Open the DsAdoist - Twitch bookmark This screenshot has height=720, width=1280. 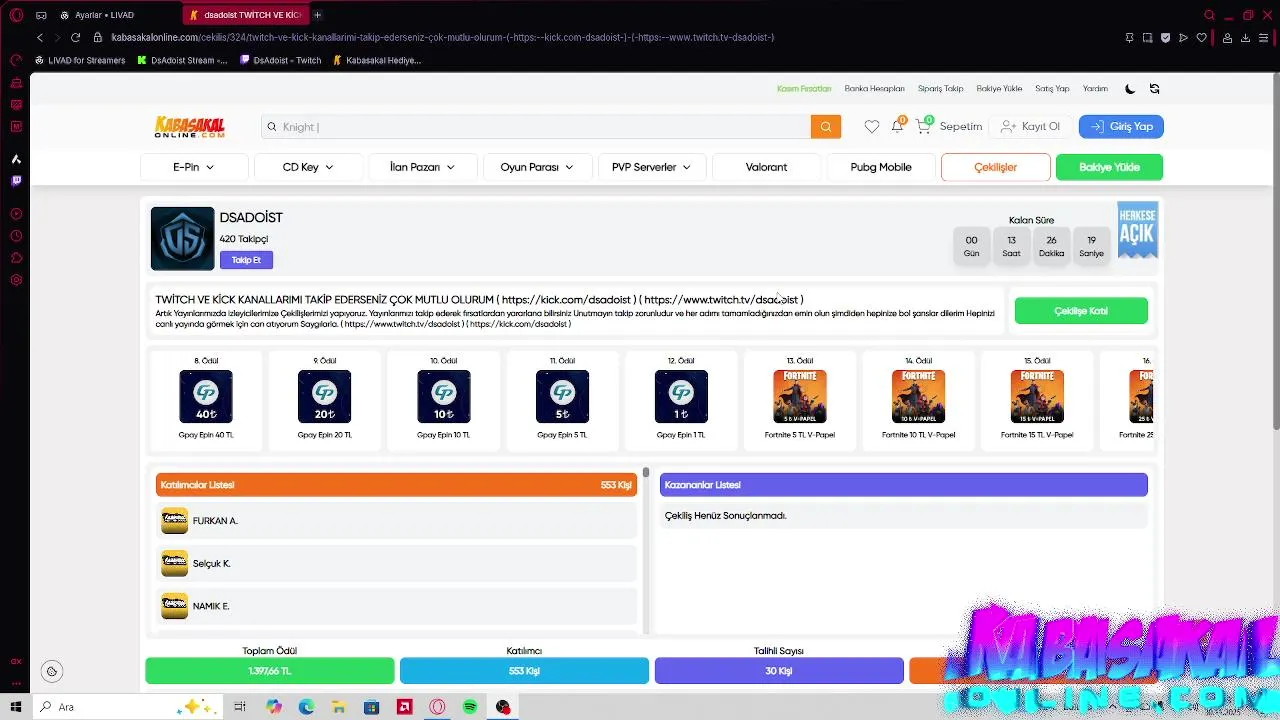click(x=281, y=60)
